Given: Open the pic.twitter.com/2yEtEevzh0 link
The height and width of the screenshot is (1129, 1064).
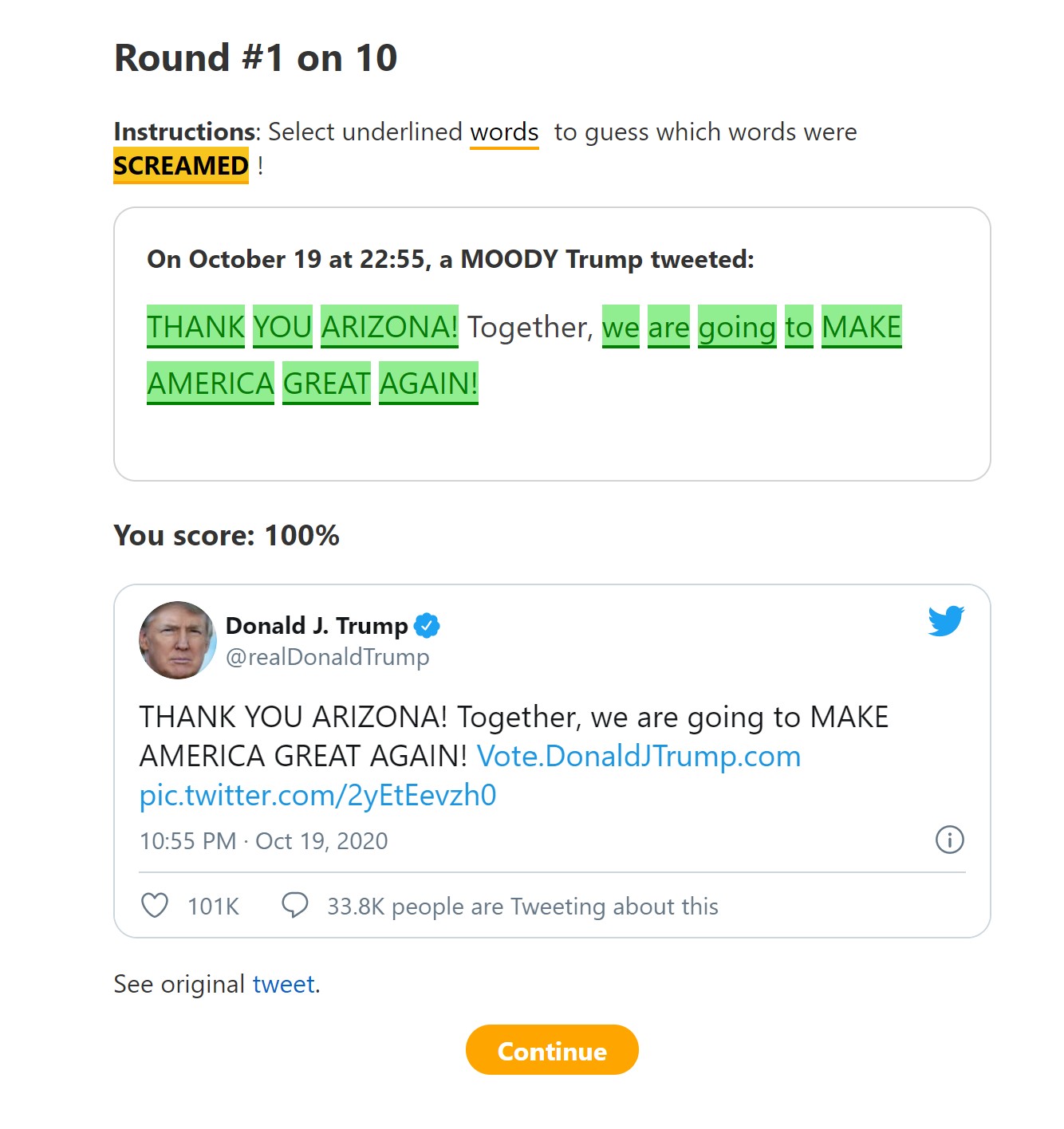Looking at the screenshot, I should tap(317, 795).
